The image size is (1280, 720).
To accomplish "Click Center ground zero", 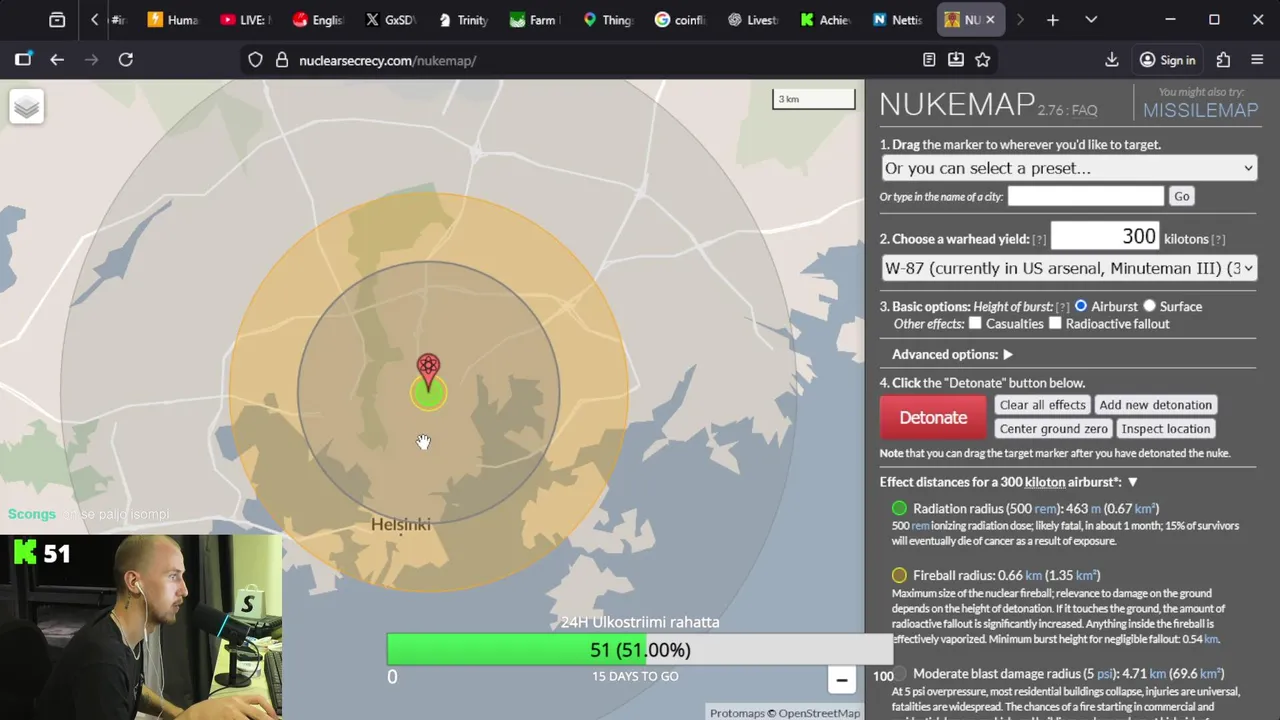I will [1054, 429].
